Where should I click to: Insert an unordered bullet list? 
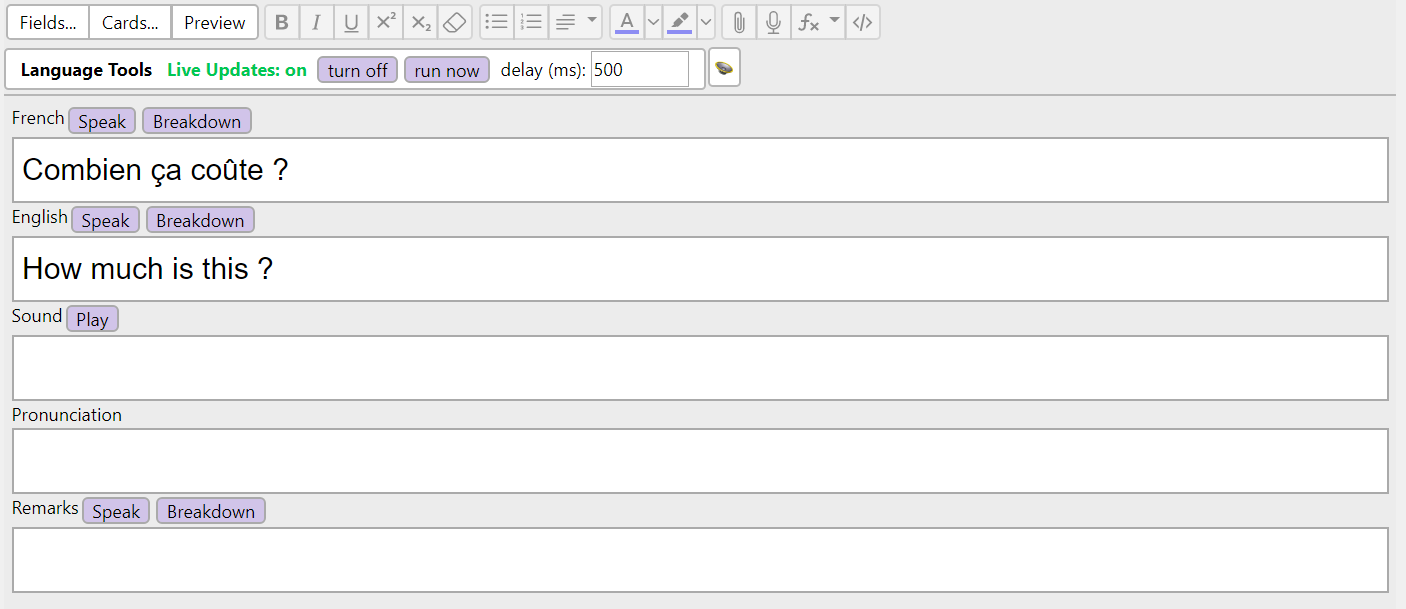click(x=496, y=21)
